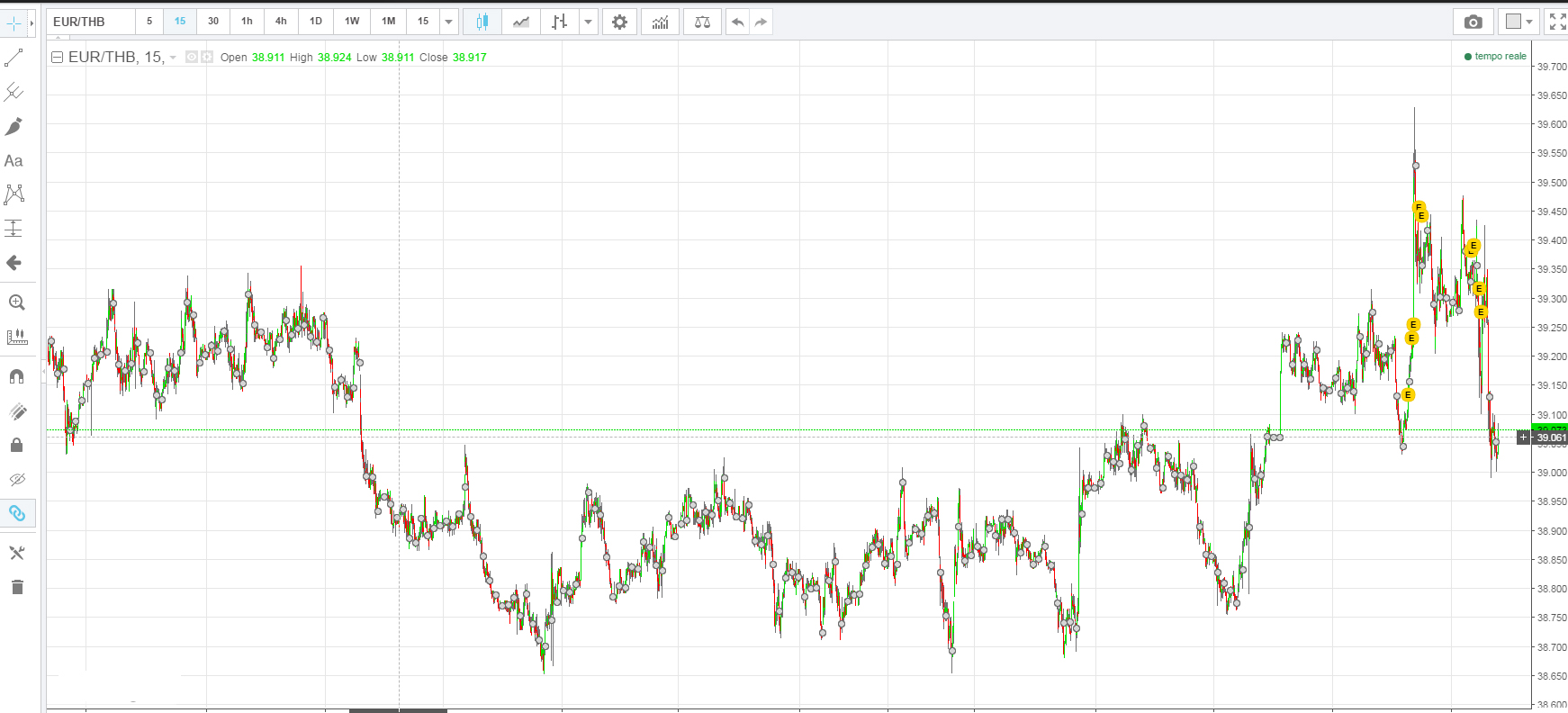The image size is (1568, 713).
Task: Click the undo arrow button
Action: coord(738,22)
